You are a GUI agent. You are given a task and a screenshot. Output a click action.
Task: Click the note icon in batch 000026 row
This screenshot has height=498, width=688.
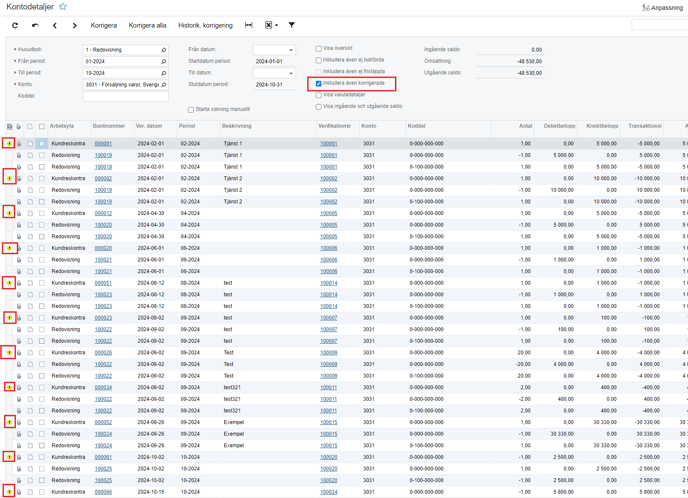click(30, 353)
